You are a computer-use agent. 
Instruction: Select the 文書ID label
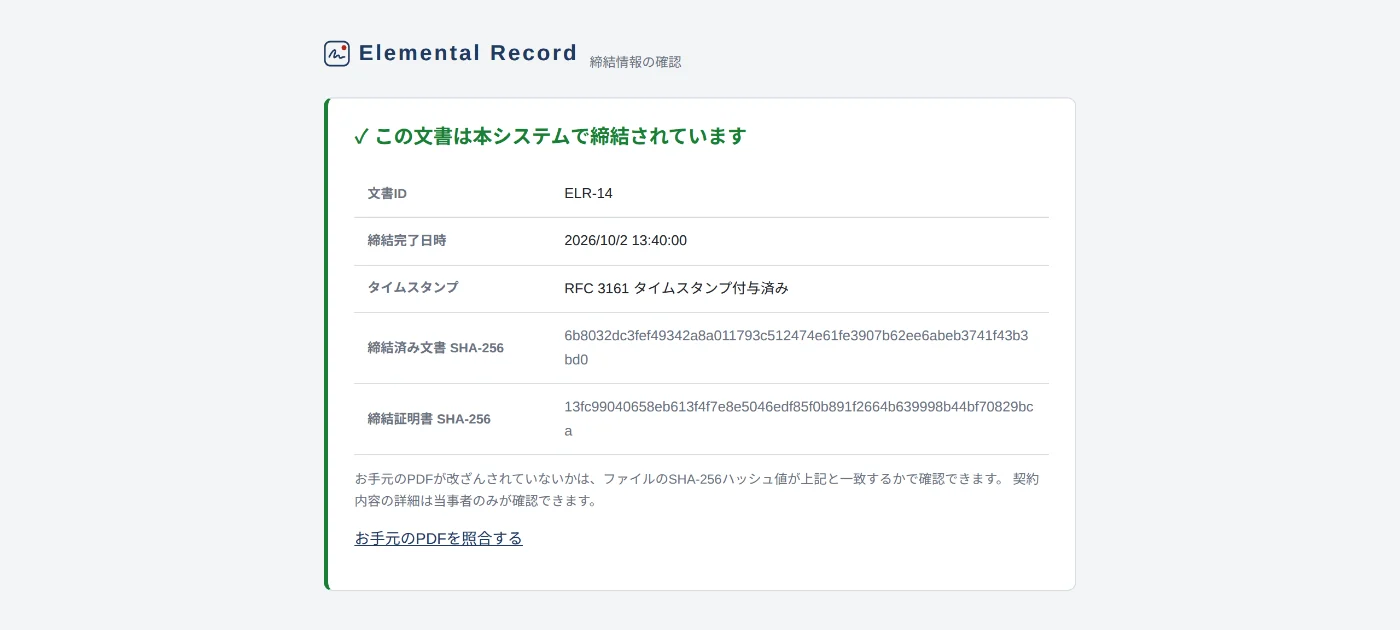coord(387,194)
